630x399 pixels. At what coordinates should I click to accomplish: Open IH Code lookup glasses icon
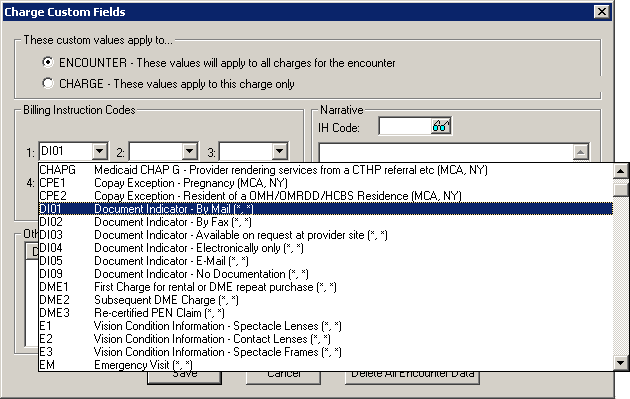441,127
